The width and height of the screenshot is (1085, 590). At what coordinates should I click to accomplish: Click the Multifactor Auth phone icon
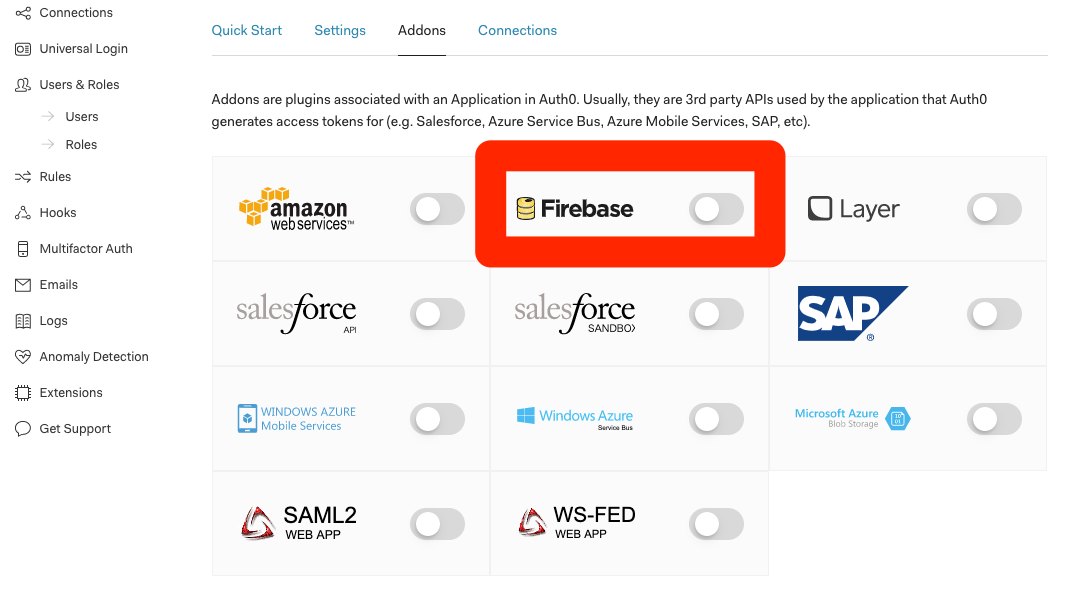coord(23,249)
